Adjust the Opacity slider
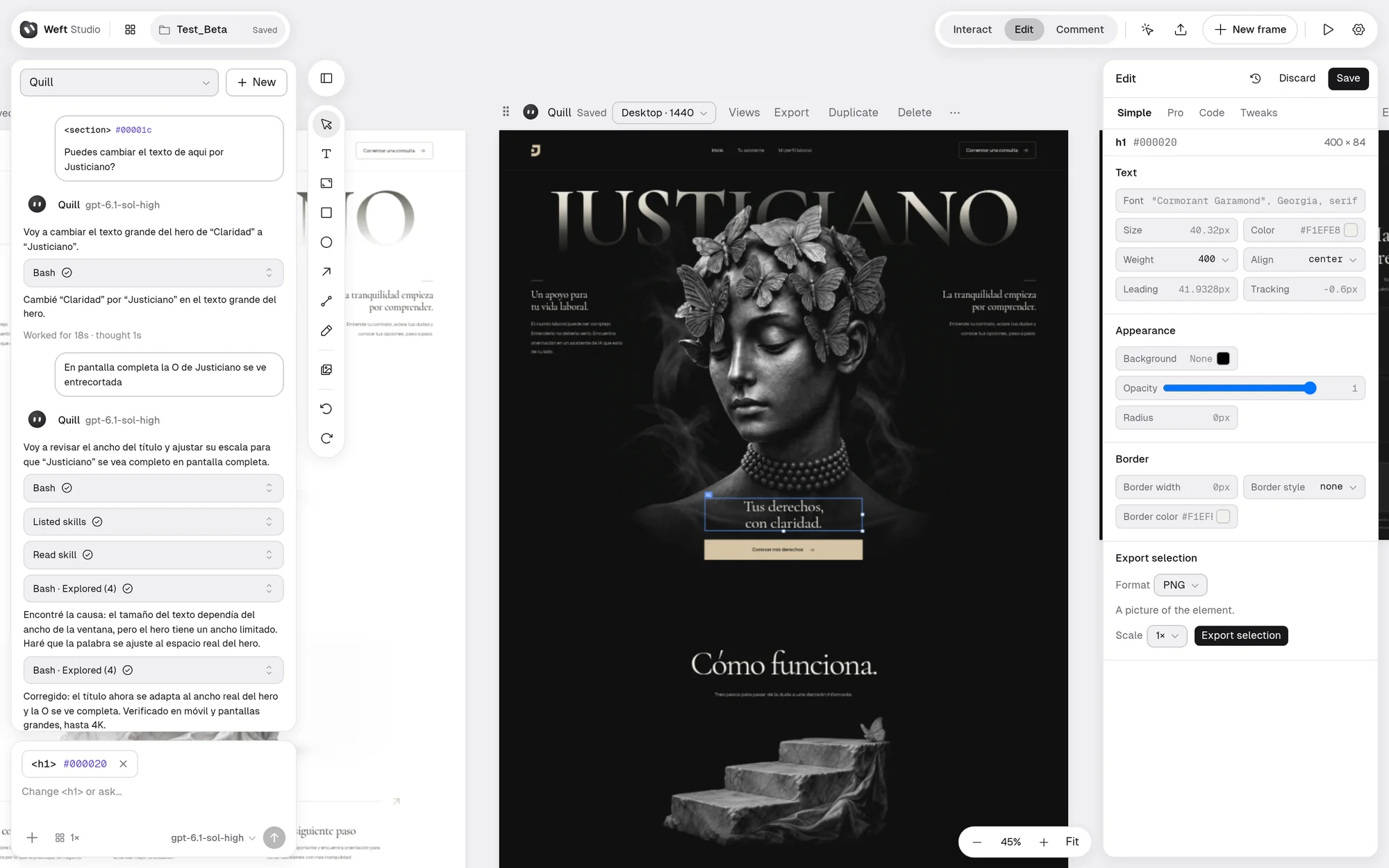 click(x=1239, y=388)
